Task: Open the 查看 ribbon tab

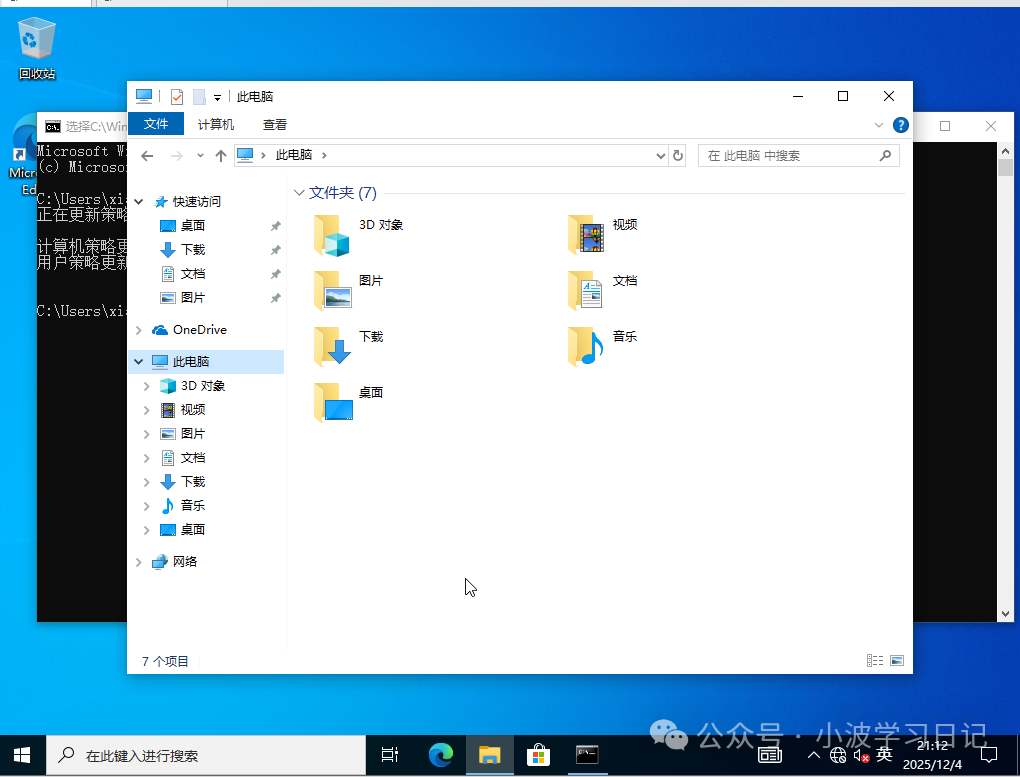Action: coord(276,125)
